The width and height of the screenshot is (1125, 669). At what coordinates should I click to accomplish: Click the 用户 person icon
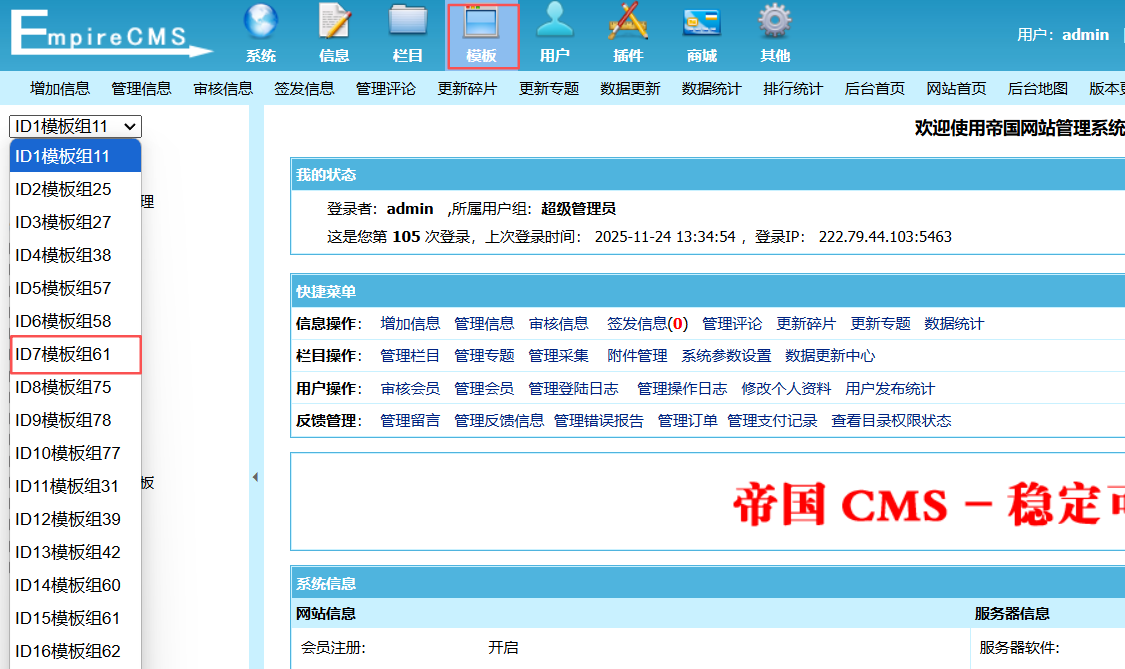coord(555,24)
